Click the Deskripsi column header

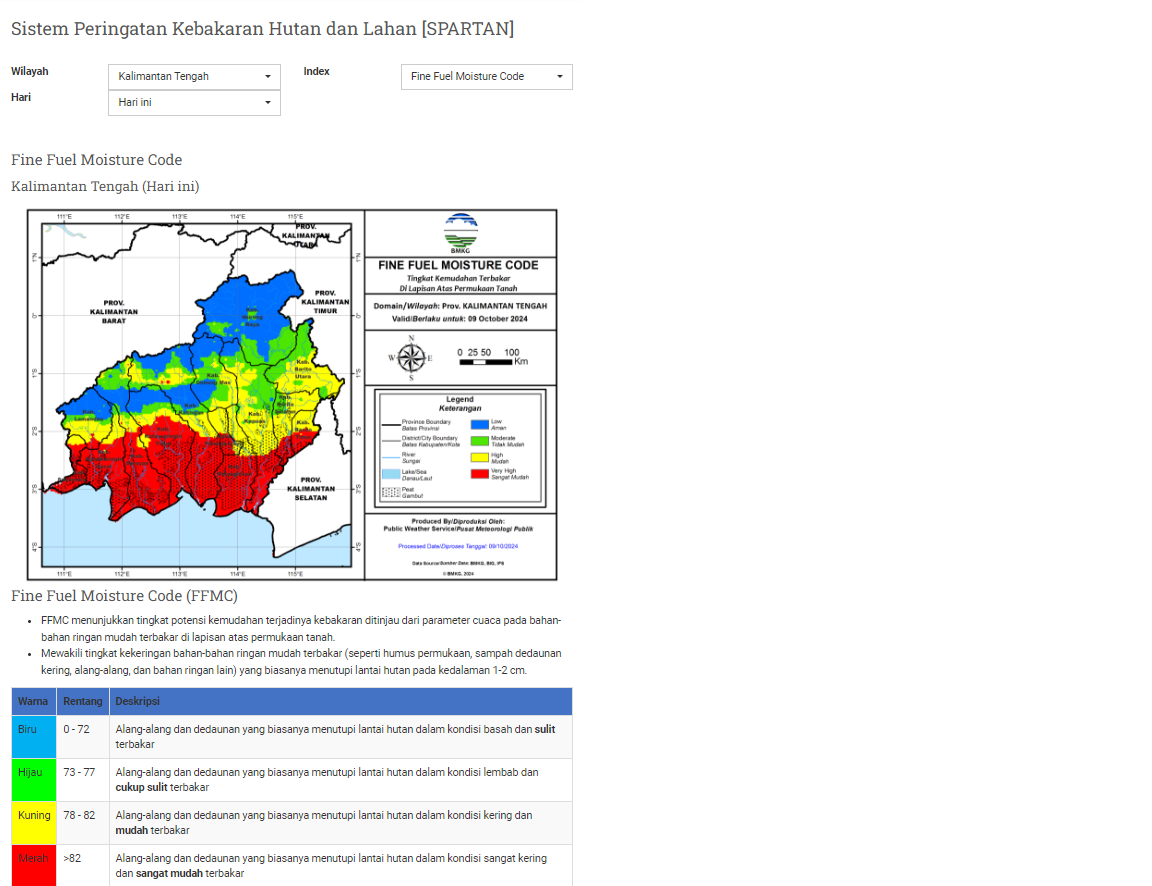341,702
